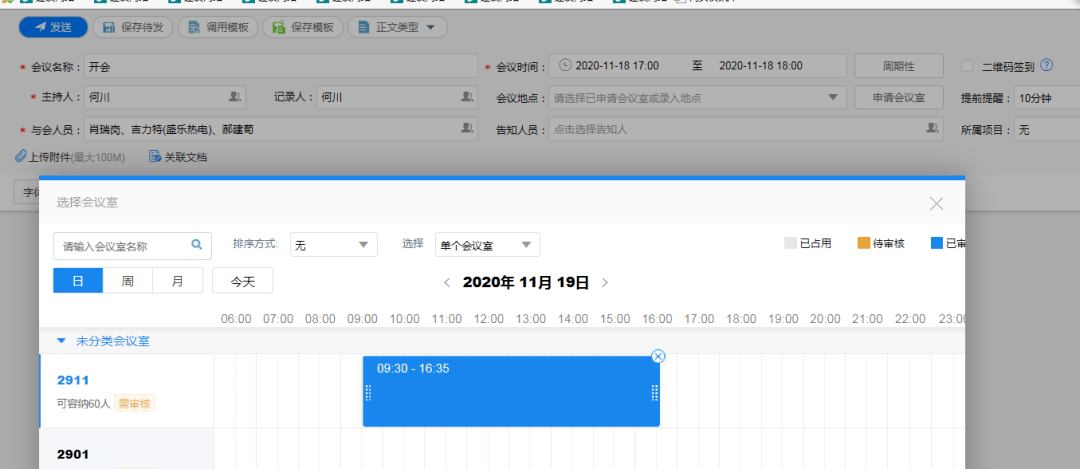Click the orange 待审核 legend swatch
1080x469 pixels.
point(864,243)
